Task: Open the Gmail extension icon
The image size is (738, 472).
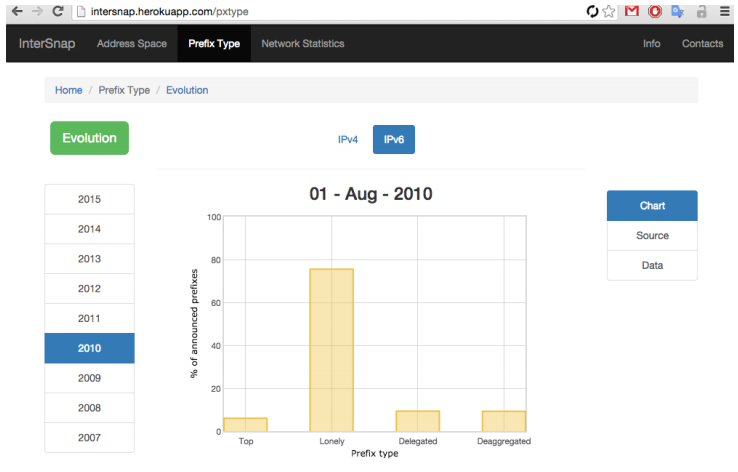Action: [x=632, y=11]
